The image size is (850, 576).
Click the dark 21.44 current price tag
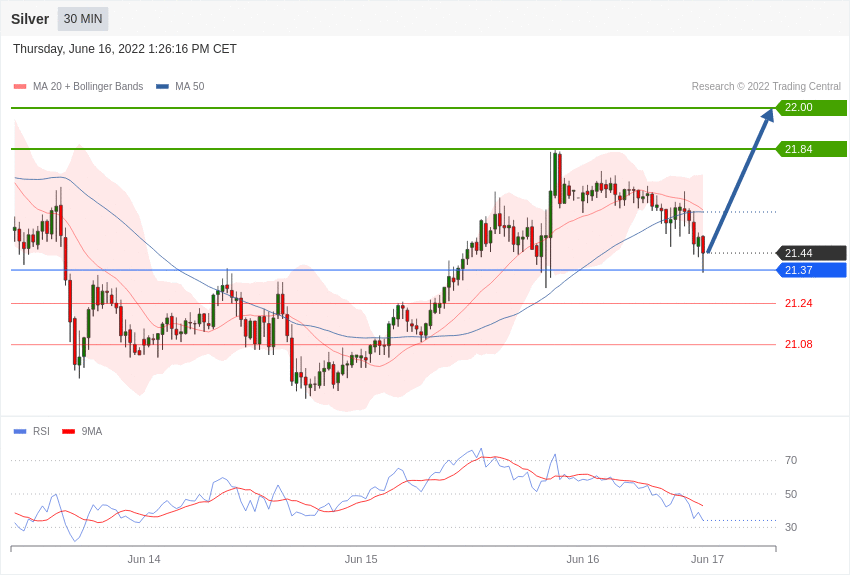click(x=811, y=253)
